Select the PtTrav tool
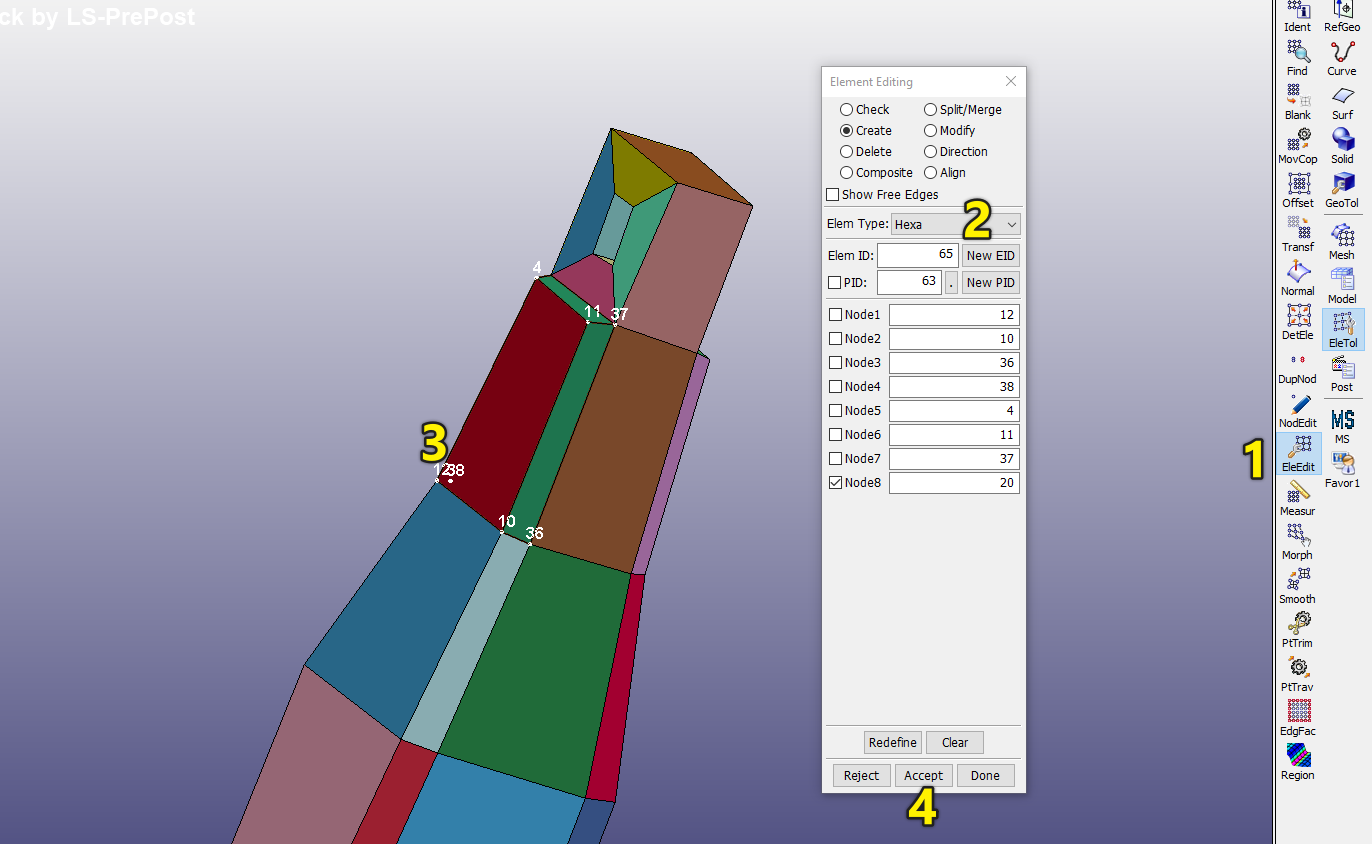This screenshot has height=844, width=1372. [x=1298, y=674]
